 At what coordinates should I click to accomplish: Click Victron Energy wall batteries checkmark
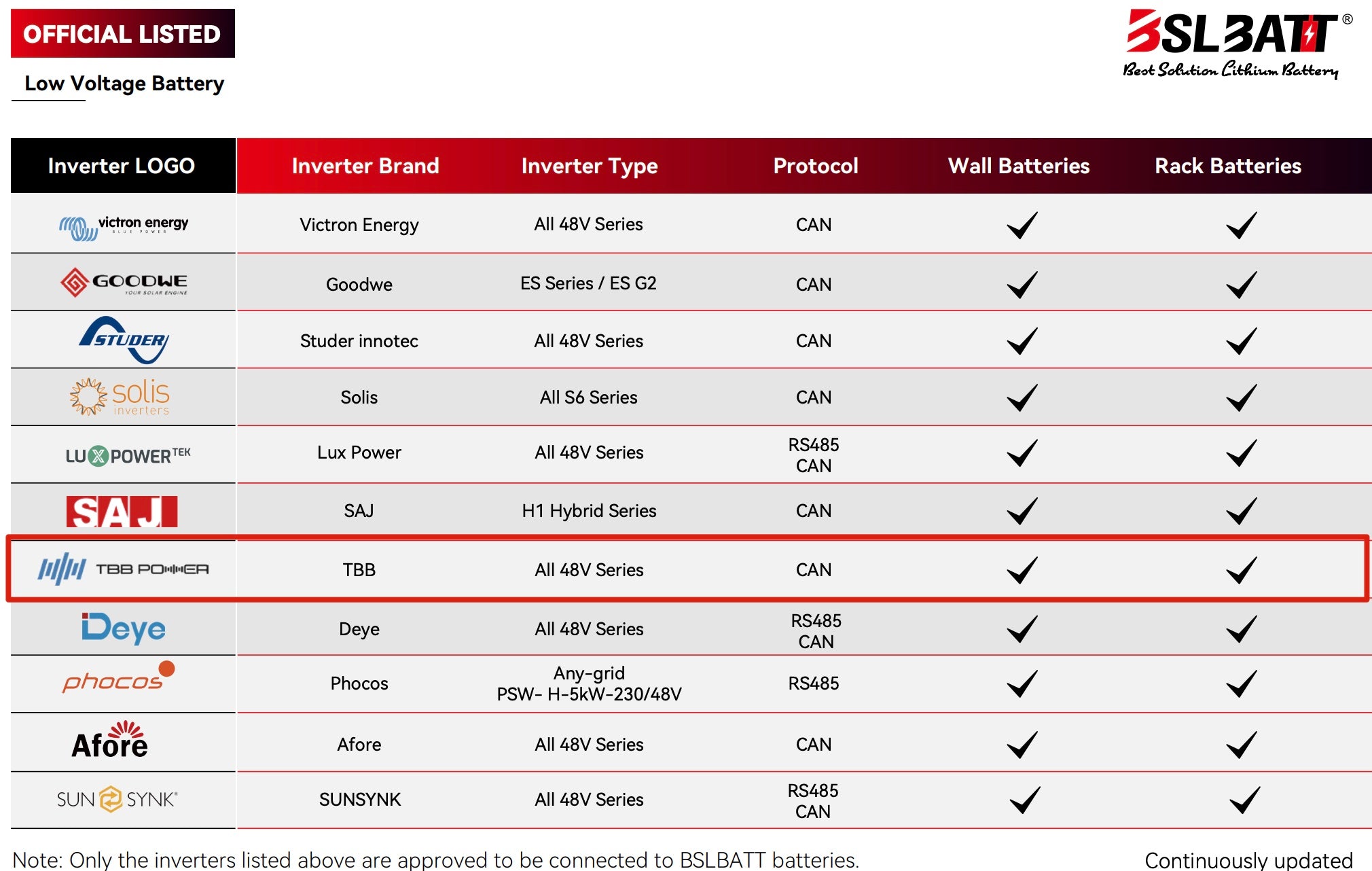[x=1022, y=226]
